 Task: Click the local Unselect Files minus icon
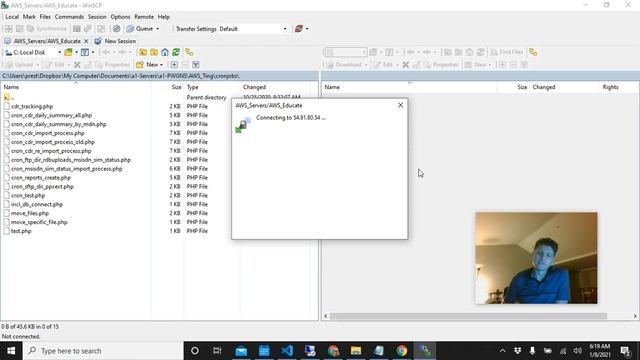pos(185,64)
